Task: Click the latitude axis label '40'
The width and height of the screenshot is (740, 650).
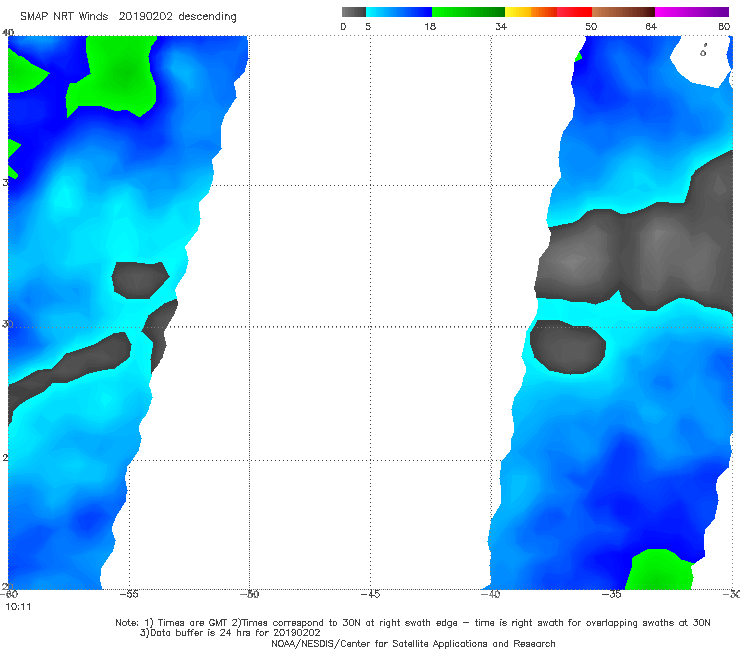Action: [x=8, y=32]
